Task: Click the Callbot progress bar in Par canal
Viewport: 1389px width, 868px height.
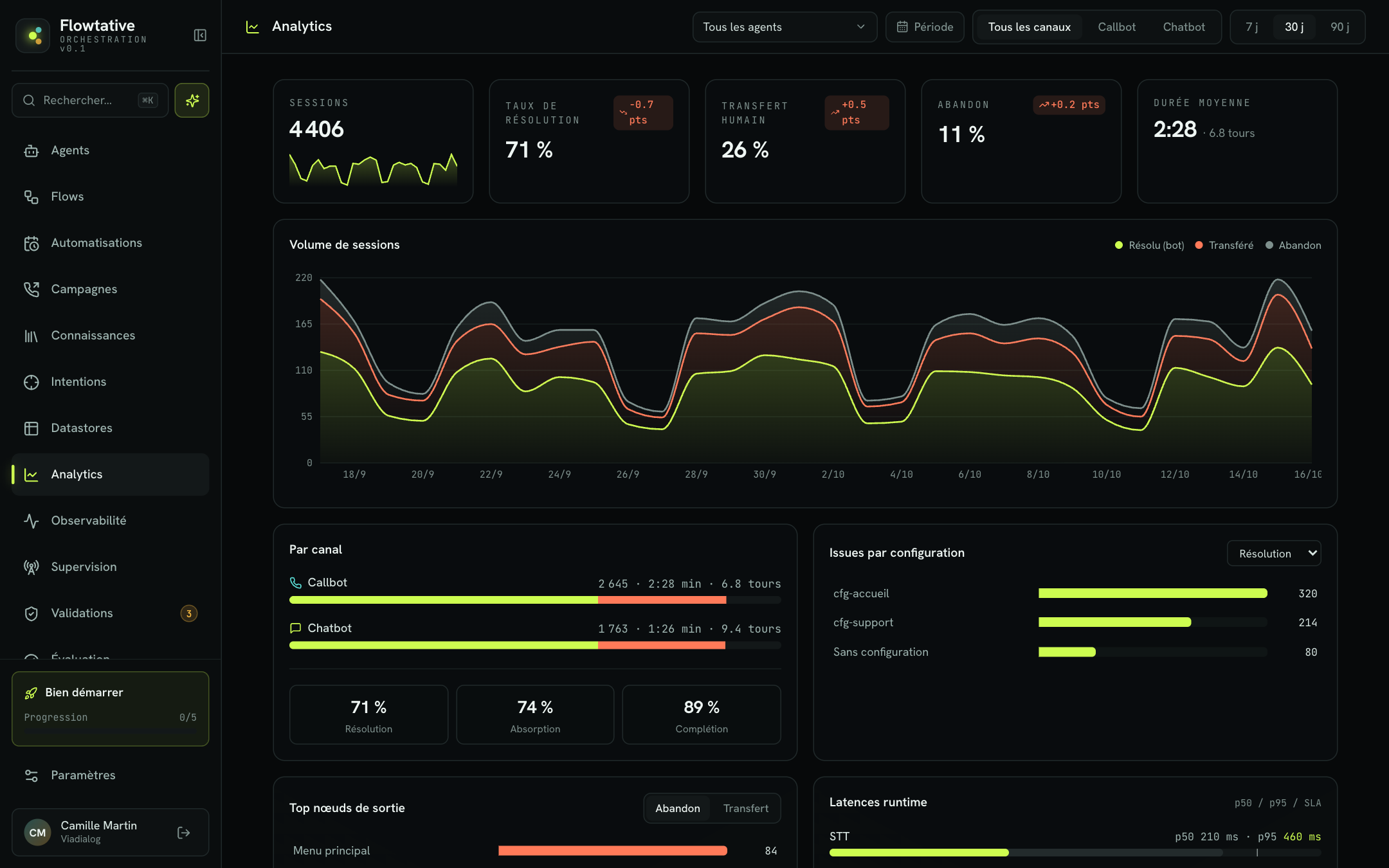Action: 535,600
